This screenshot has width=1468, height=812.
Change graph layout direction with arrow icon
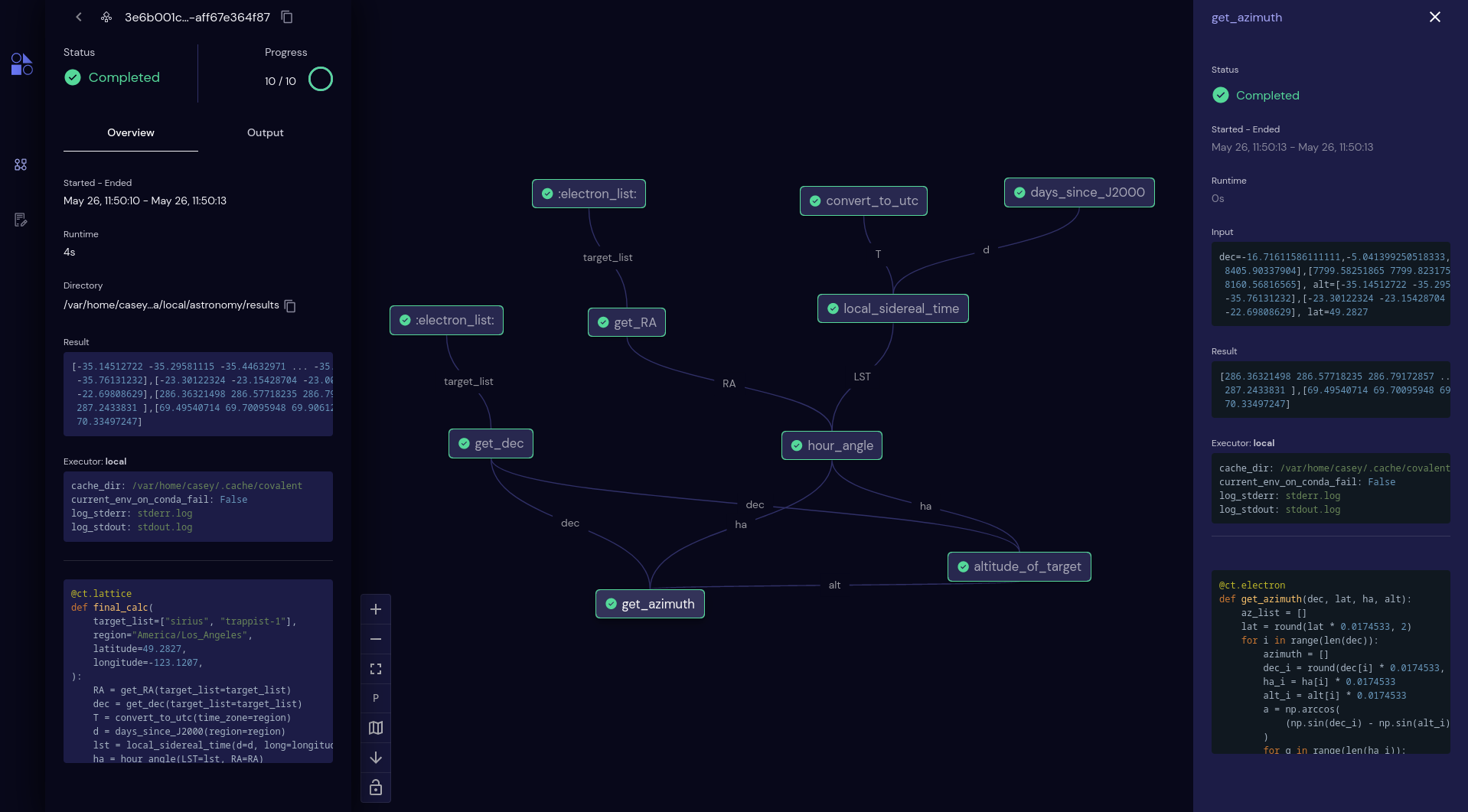(x=375, y=757)
